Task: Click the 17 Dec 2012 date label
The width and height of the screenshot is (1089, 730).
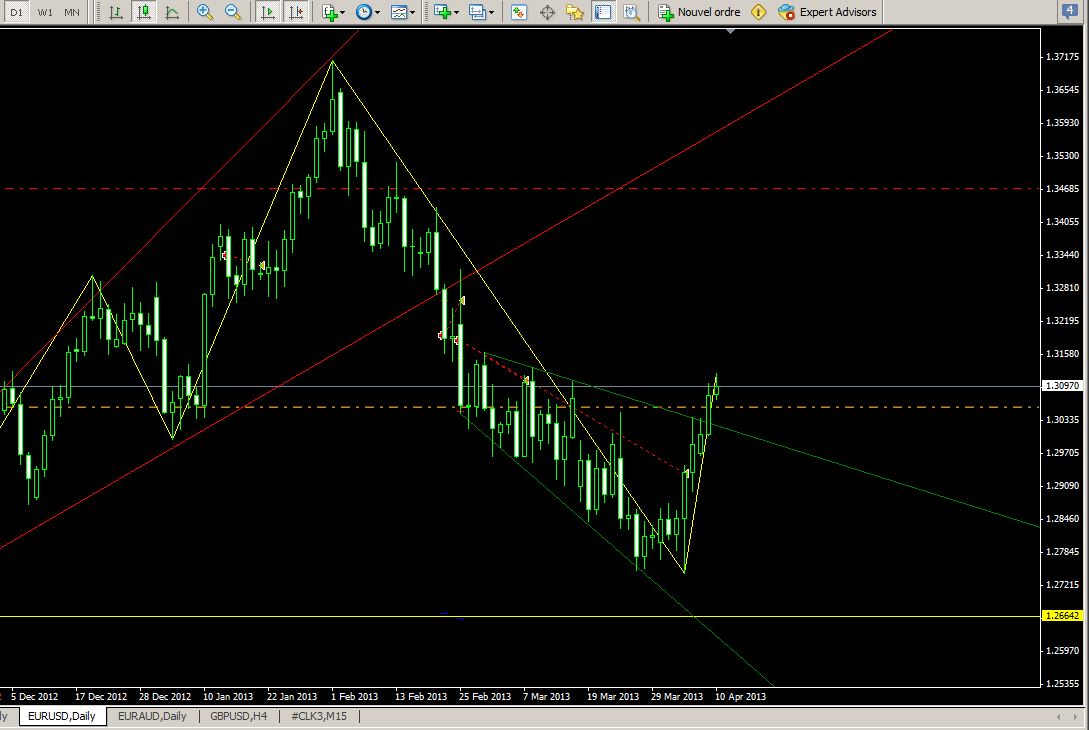Action: click(101, 696)
